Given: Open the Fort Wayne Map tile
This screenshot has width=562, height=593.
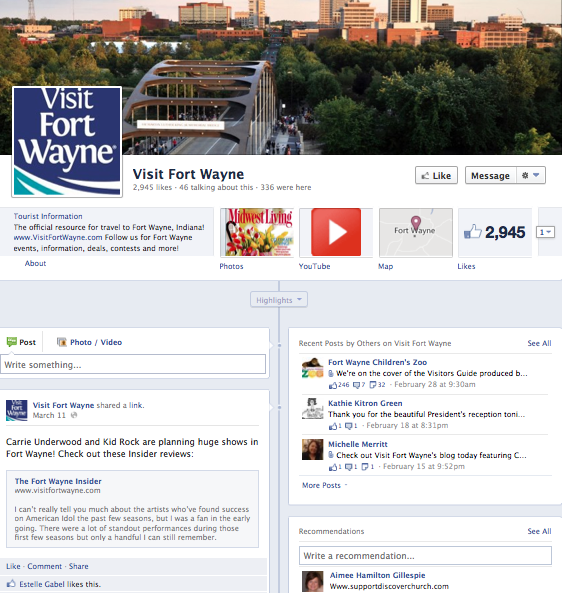Looking at the screenshot, I should click(416, 232).
